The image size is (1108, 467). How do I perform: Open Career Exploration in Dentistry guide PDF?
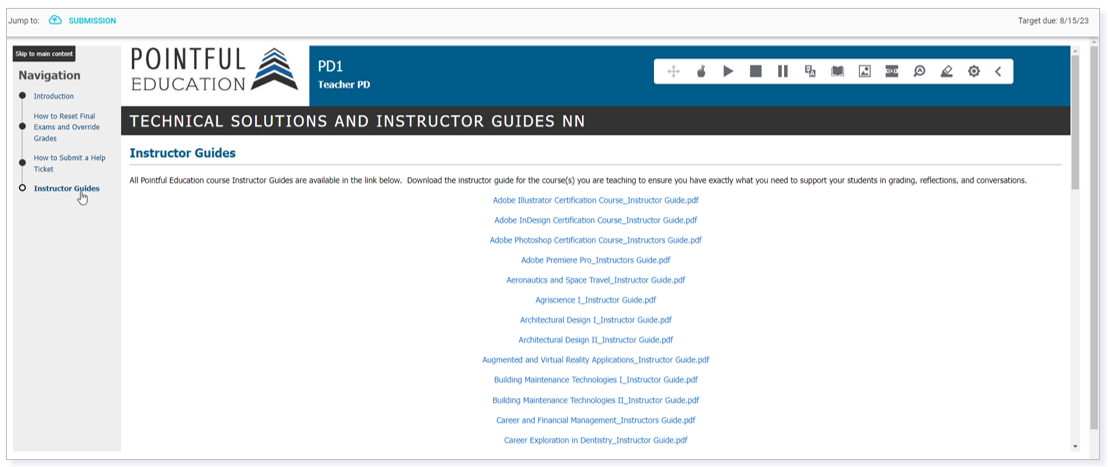pyautogui.click(x=596, y=440)
